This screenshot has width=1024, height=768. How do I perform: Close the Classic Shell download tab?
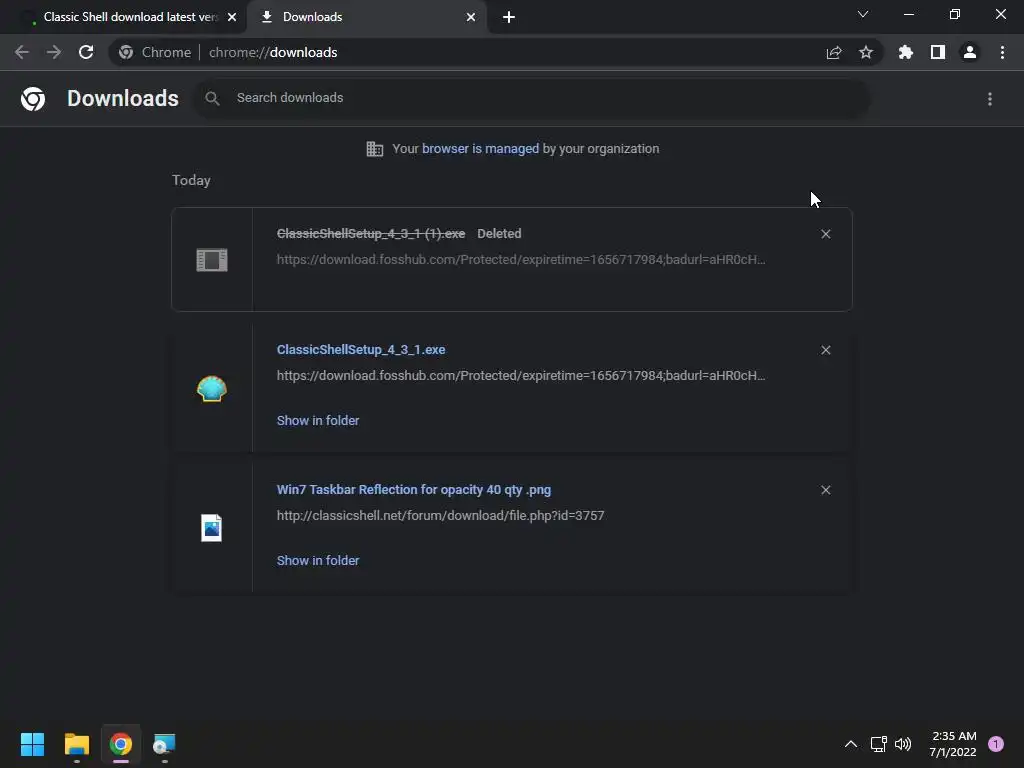click(232, 17)
